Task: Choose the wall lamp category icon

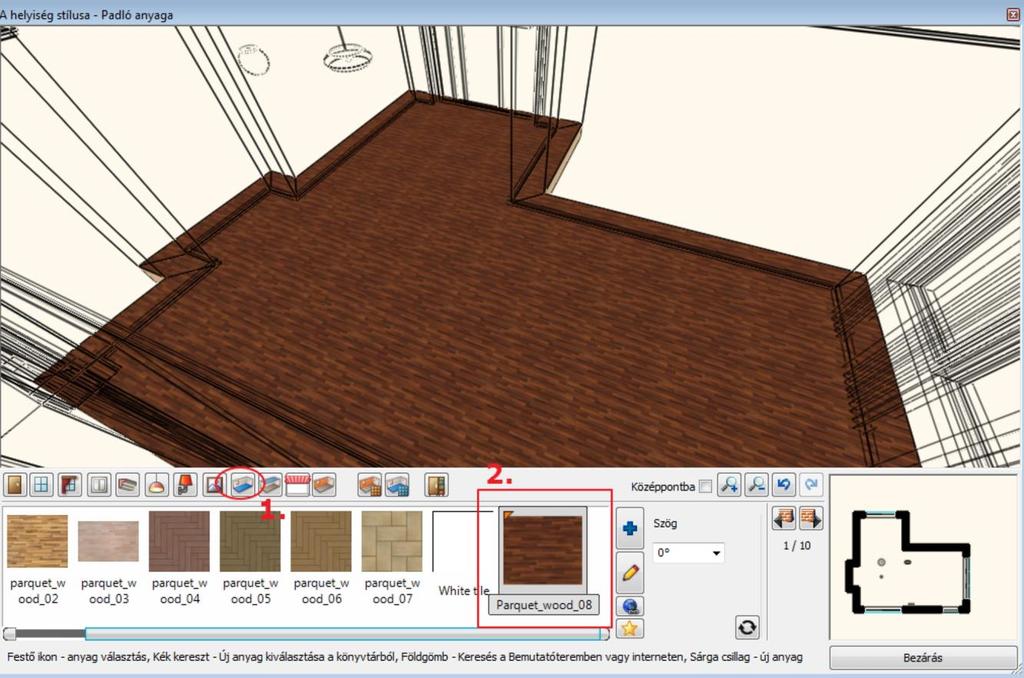Action: (x=185, y=485)
